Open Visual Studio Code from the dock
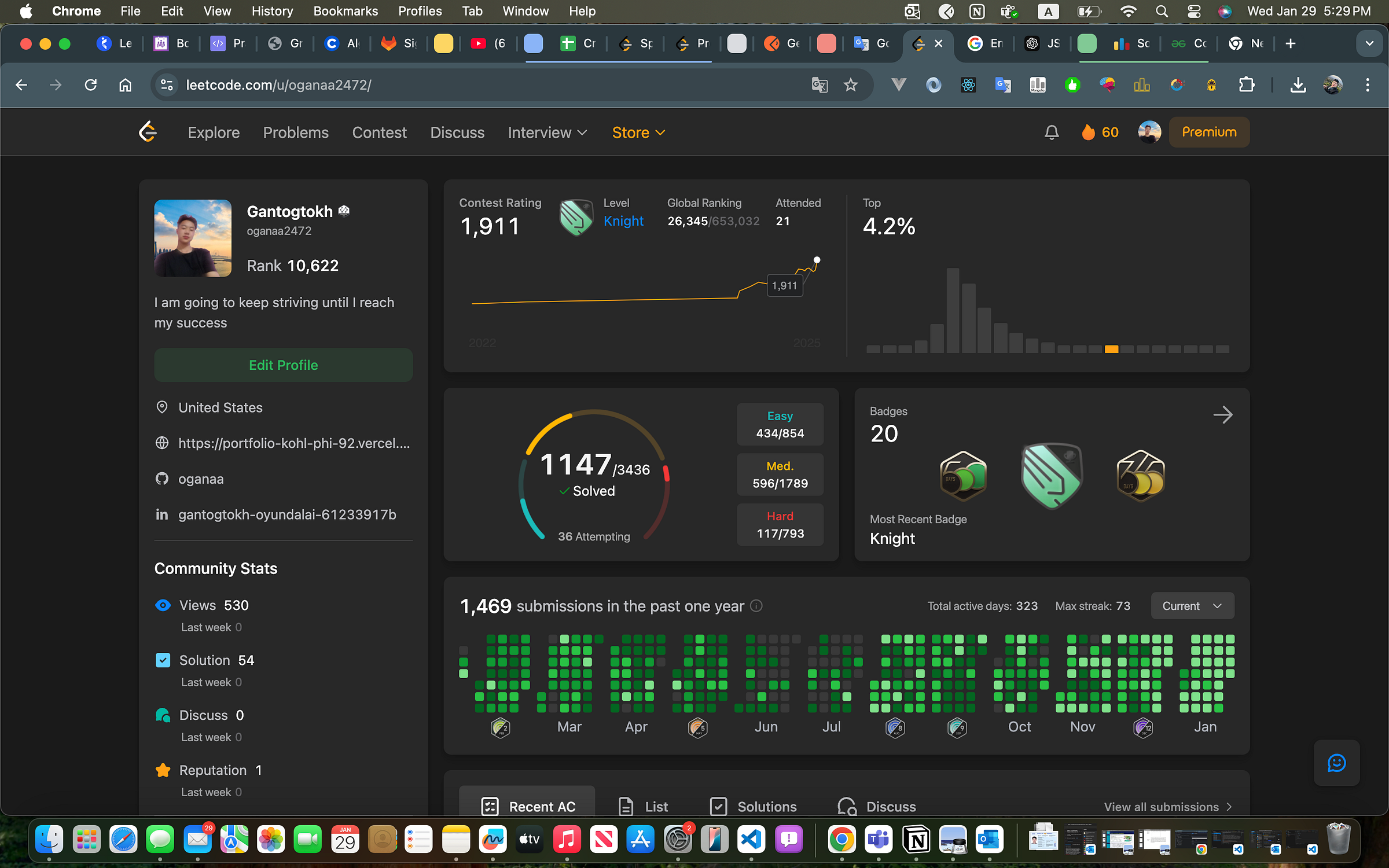The image size is (1389, 868). [x=751, y=839]
